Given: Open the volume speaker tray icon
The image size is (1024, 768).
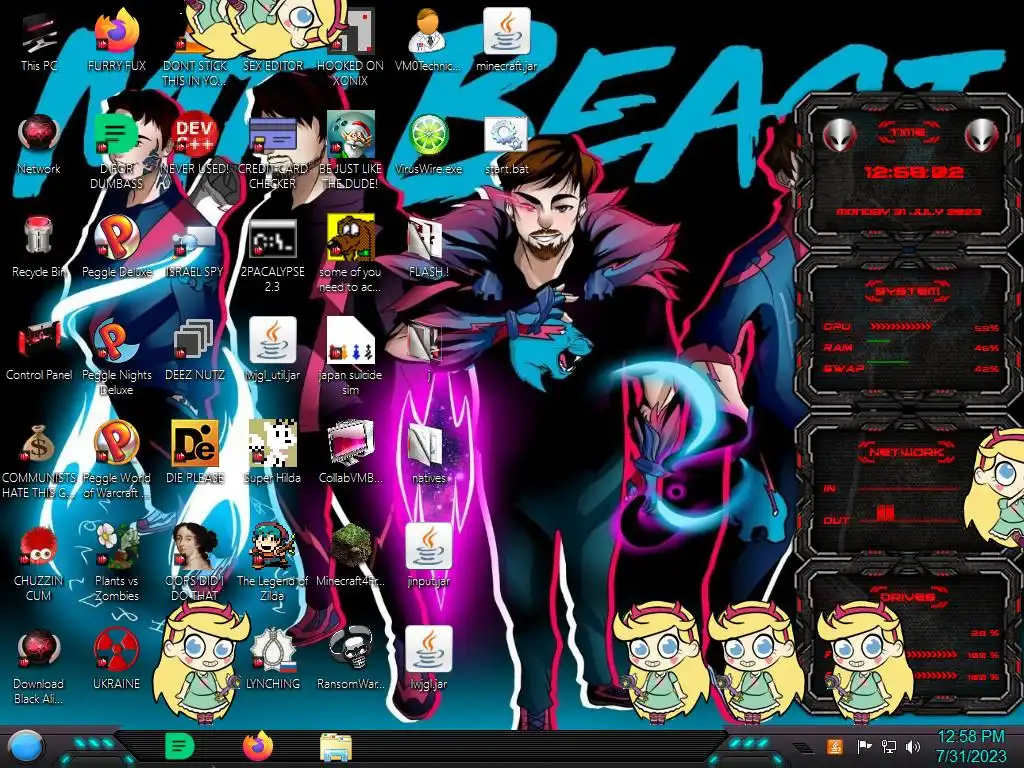Looking at the screenshot, I should 913,746.
